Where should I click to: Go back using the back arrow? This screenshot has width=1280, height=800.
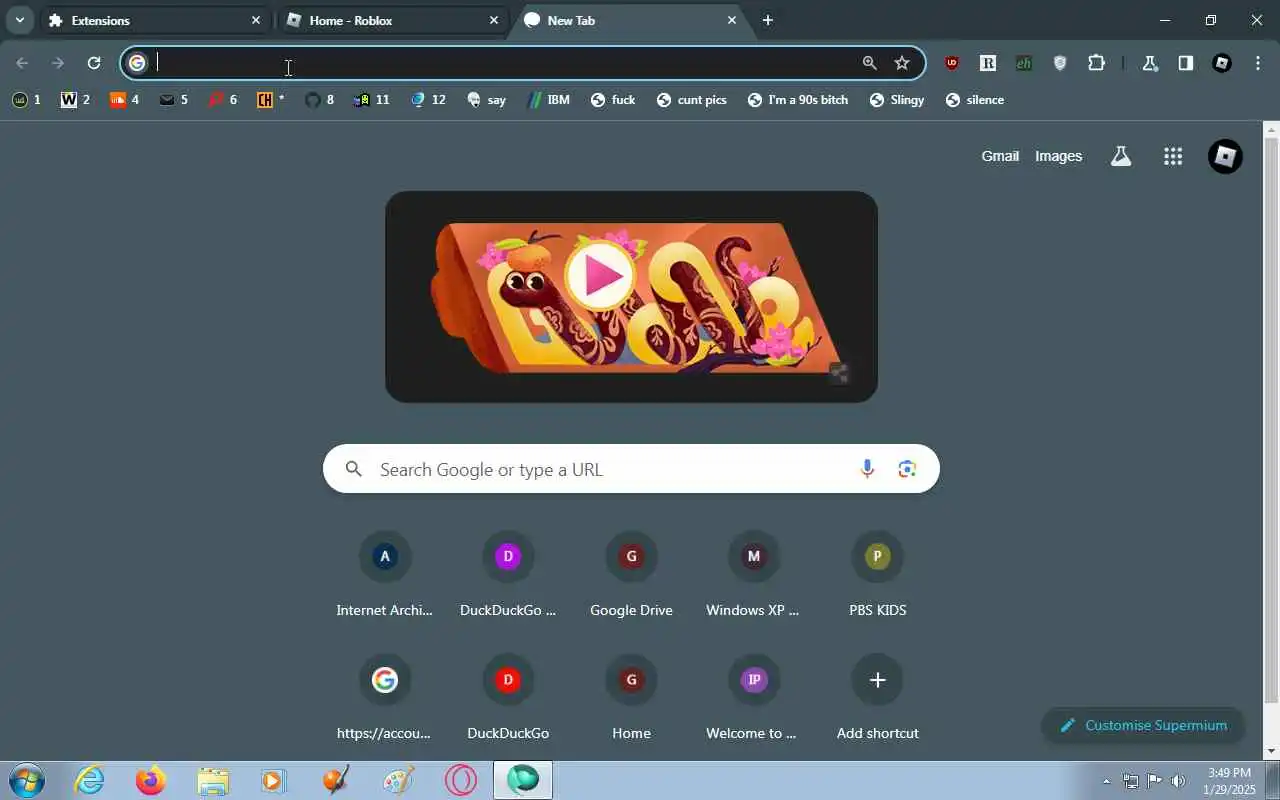tap(22, 63)
